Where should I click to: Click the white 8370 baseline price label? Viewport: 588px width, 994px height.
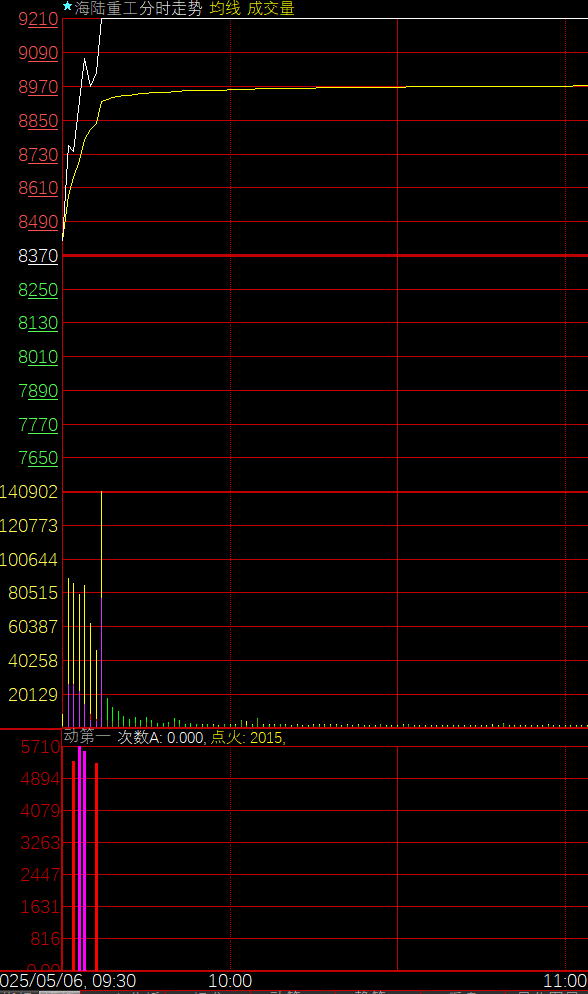[39, 256]
